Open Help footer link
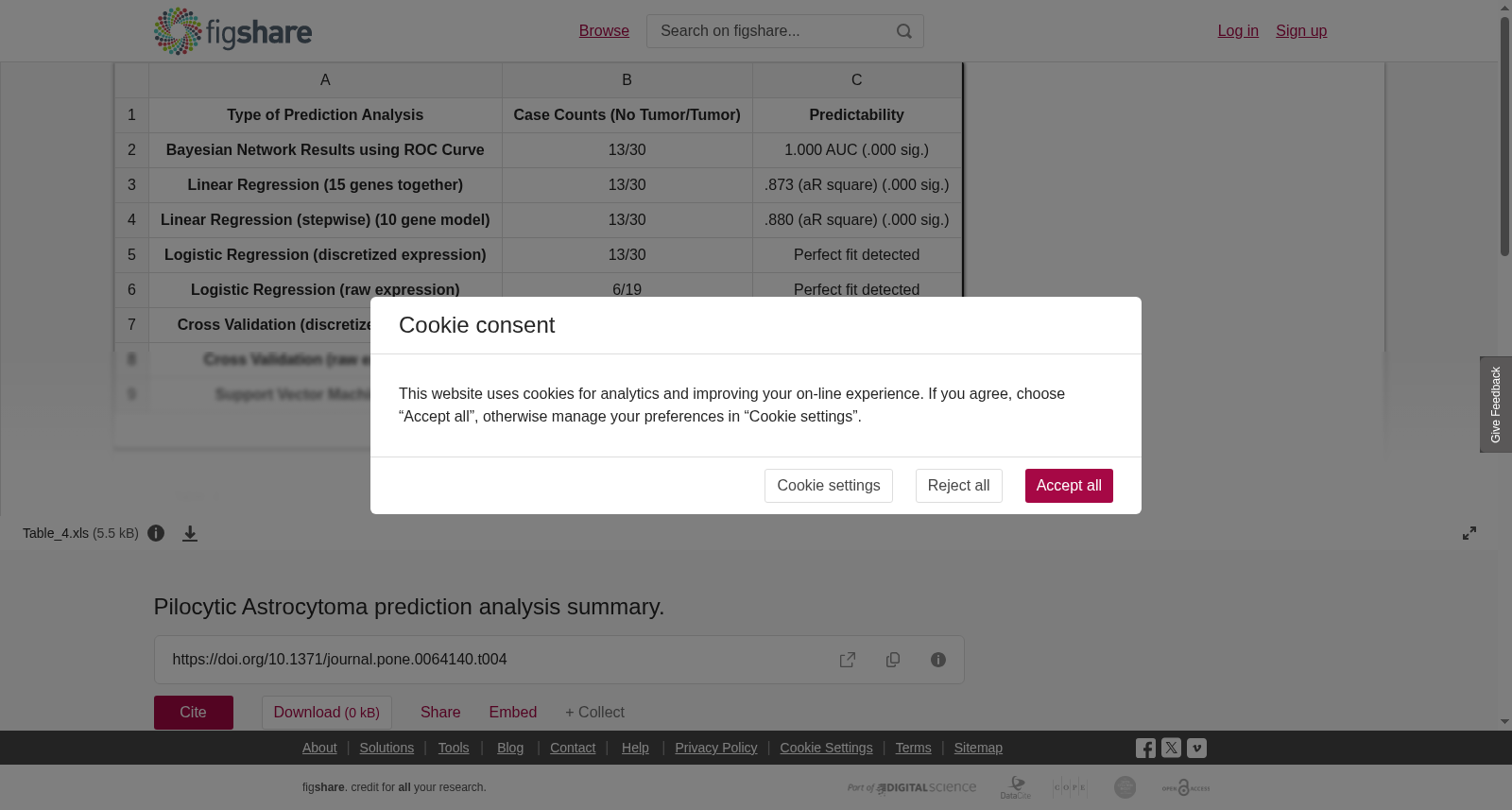The image size is (1512, 810). tap(635, 748)
